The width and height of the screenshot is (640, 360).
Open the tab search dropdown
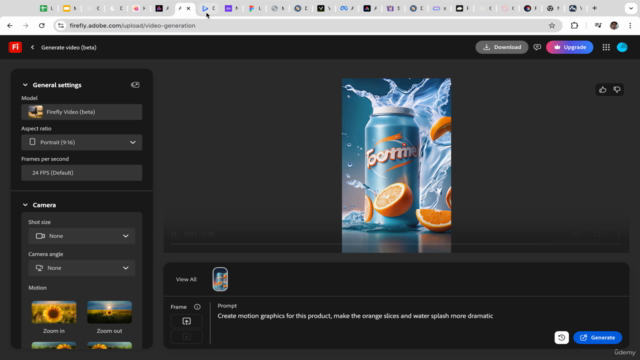point(631,8)
